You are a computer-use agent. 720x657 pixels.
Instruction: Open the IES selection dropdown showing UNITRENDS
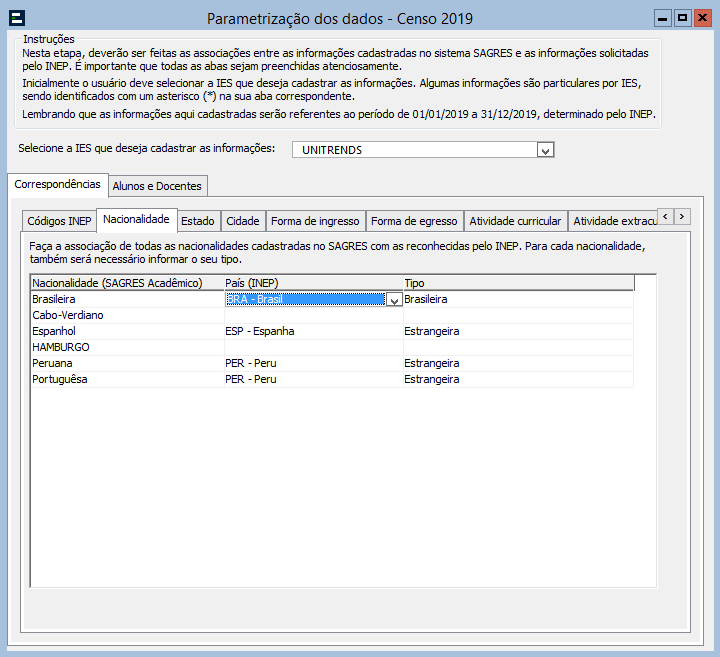pyautogui.click(x=545, y=150)
